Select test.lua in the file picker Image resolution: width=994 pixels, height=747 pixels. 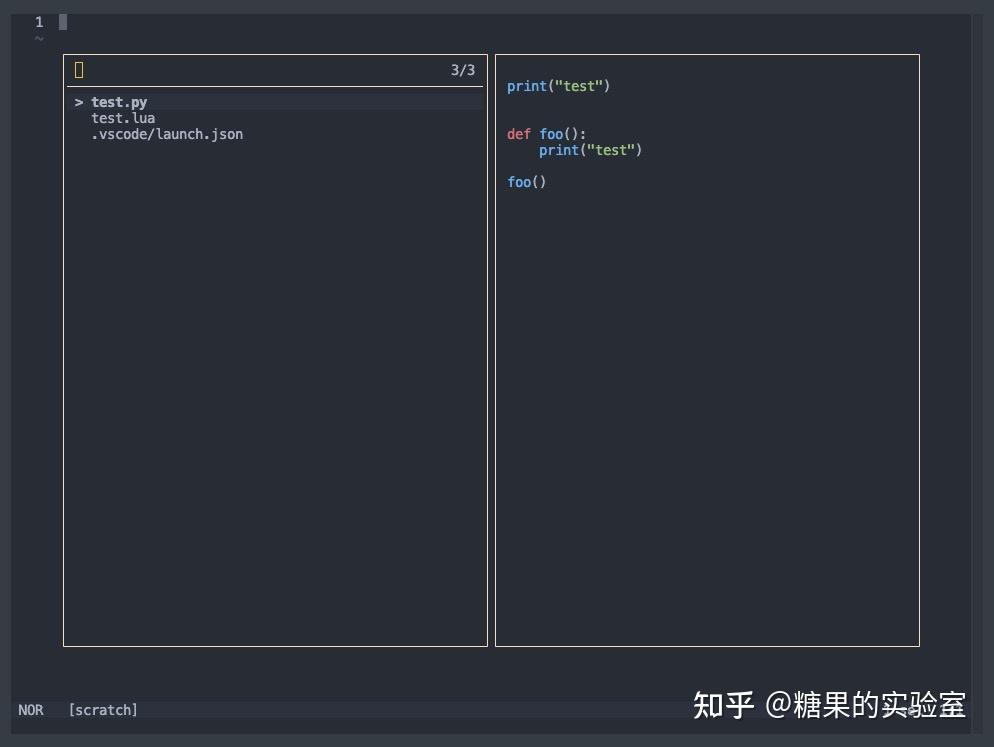(122, 118)
